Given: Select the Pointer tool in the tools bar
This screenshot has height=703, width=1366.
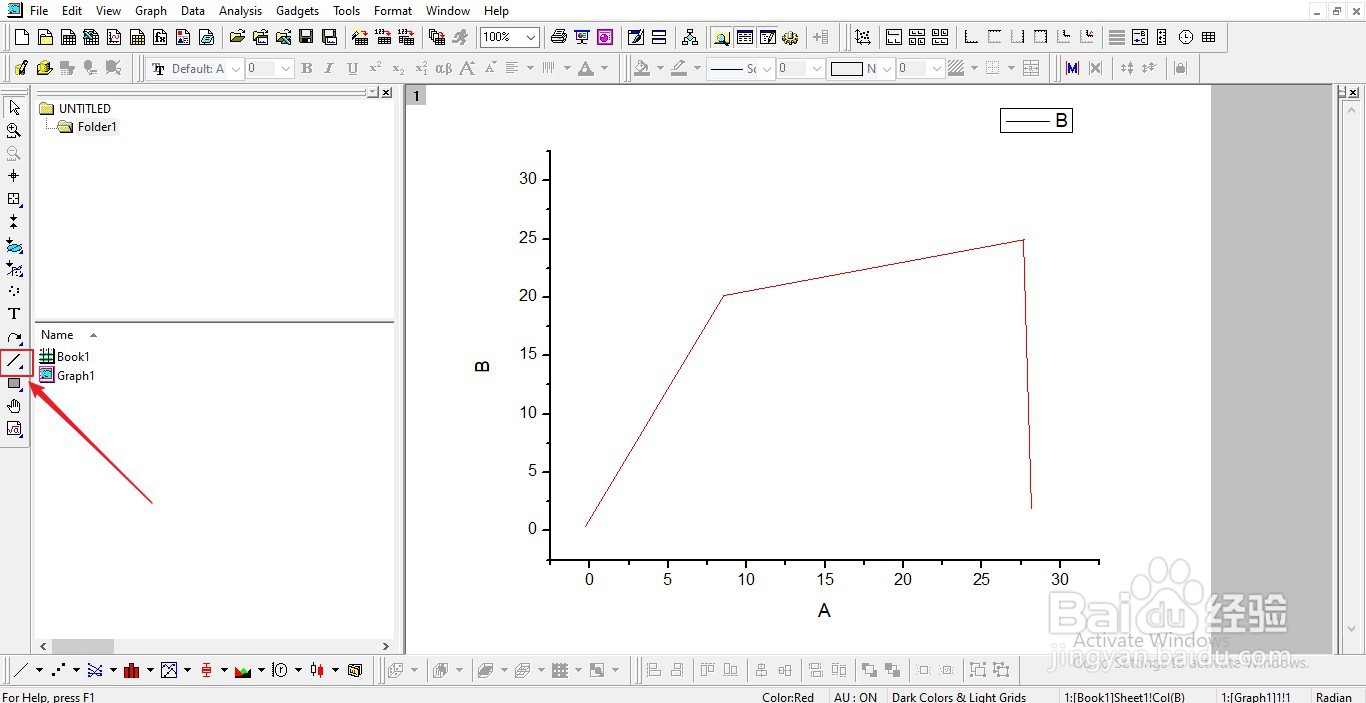Looking at the screenshot, I should [14, 107].
